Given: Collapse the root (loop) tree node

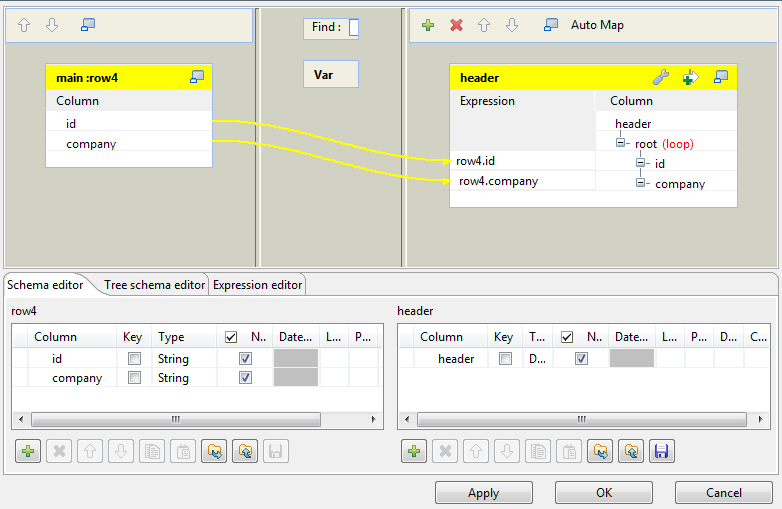Looking at the screenshot, I should [x=621, y=144].
